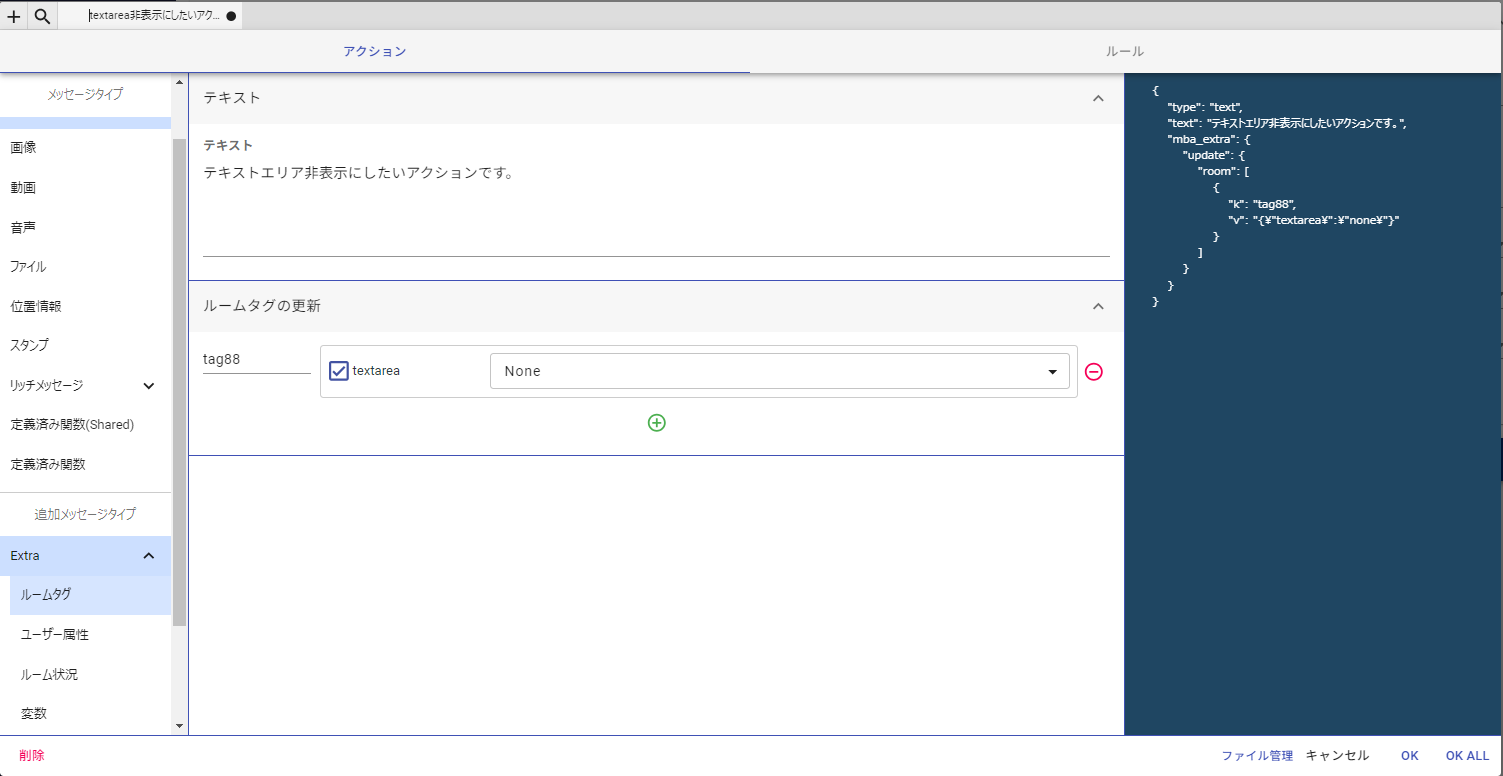1503x776 pixels.
Task: Select 位置情報 message type
Action: (85, 306)
